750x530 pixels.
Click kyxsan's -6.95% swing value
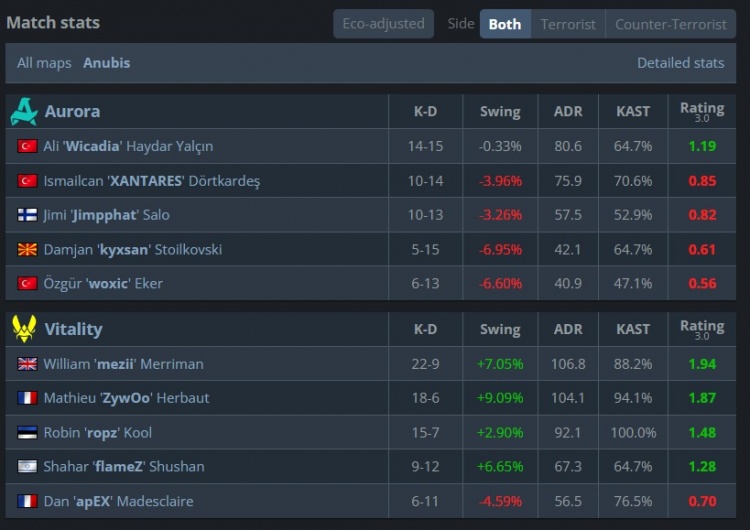point(500,249)
